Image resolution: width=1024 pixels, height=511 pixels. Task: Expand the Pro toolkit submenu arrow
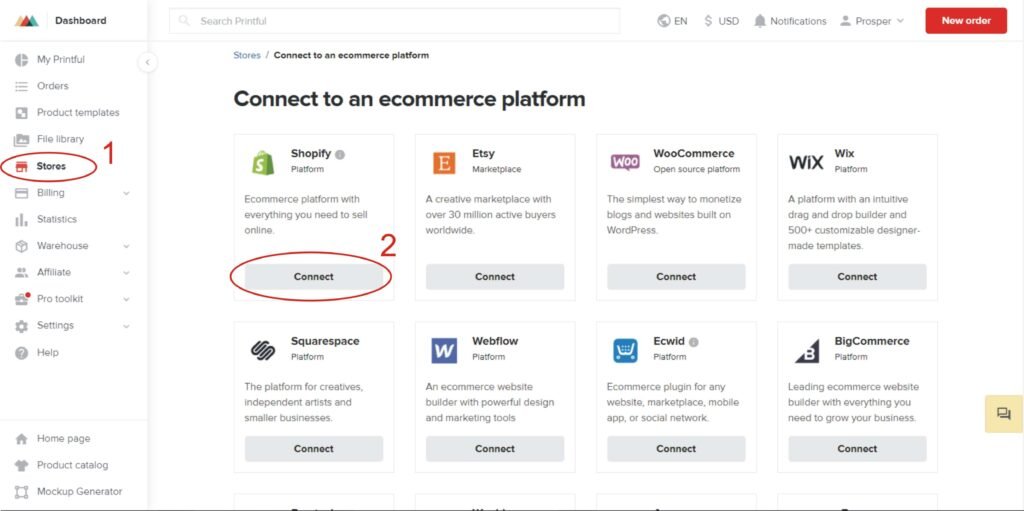pos(126,299)
